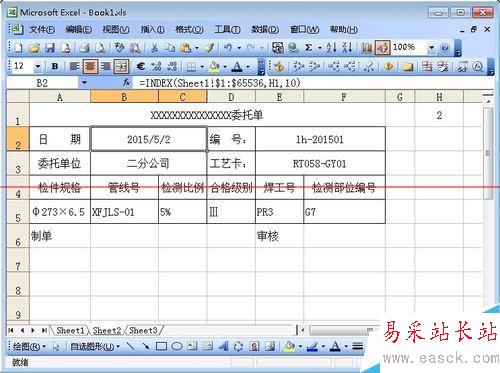This screenshot has height=373, width=500.
Task: Toggle Merge and Center
Action: point(121,67)
